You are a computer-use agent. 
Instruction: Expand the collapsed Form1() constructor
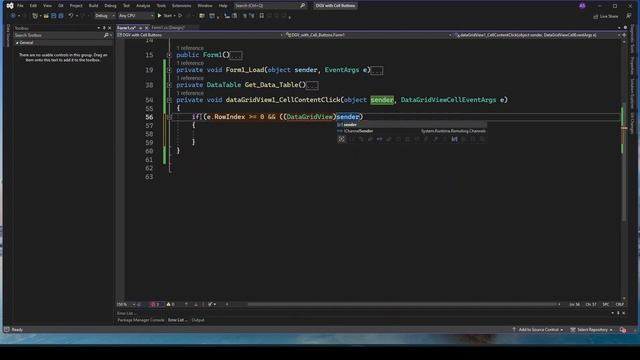click(169, 55)
